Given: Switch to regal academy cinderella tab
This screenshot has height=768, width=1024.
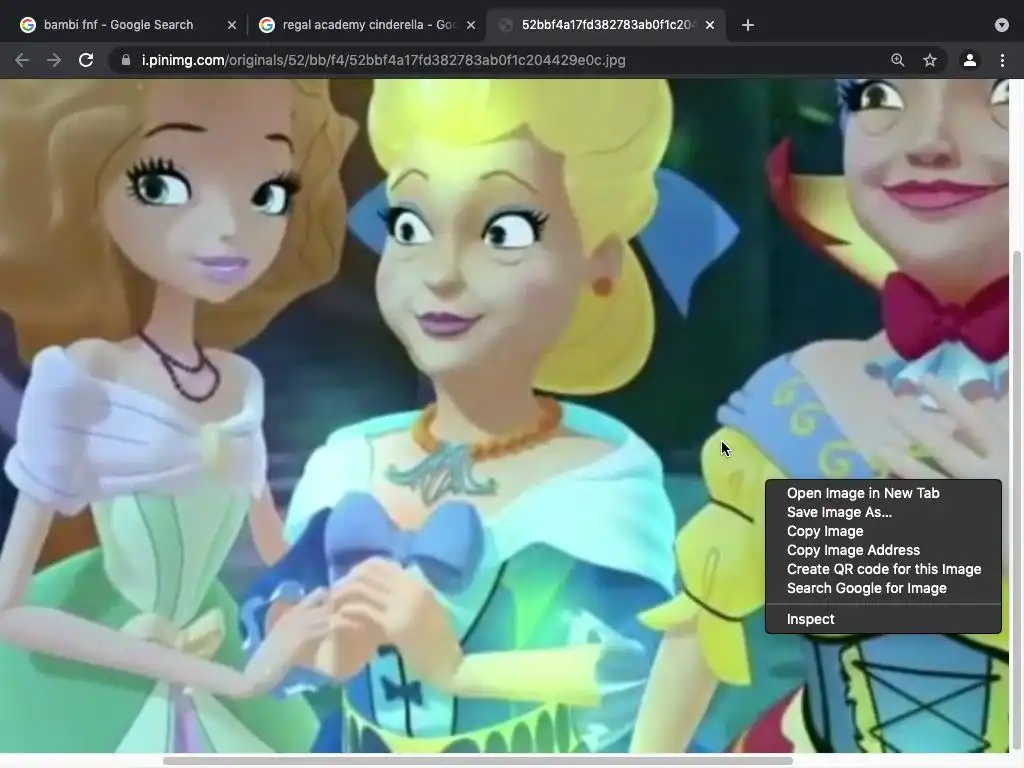Looking at the screenshot, I should point(369,25).
